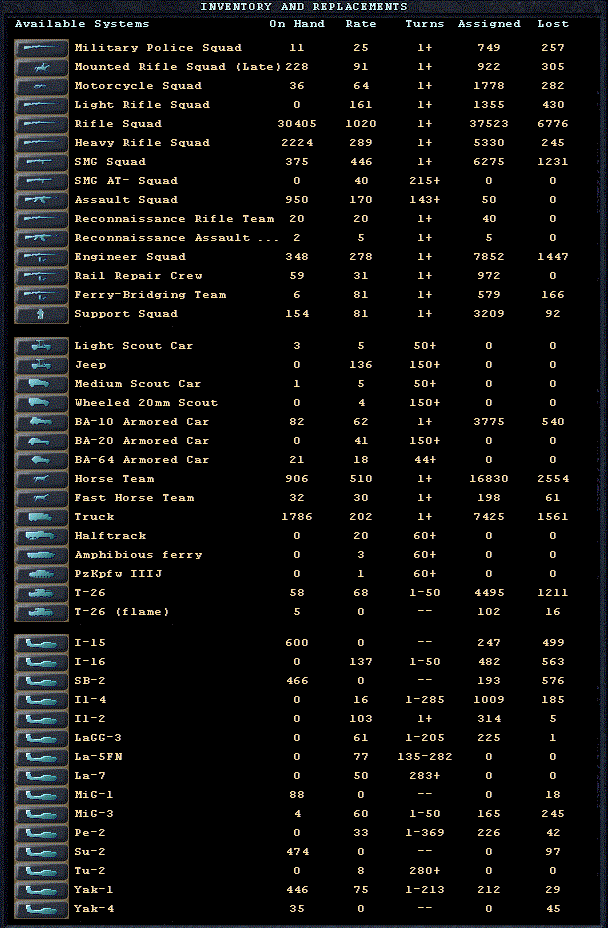Screen dimensions: 608x928
Task: Click the Yak-1 fighter icon
Action: (41, 890)
